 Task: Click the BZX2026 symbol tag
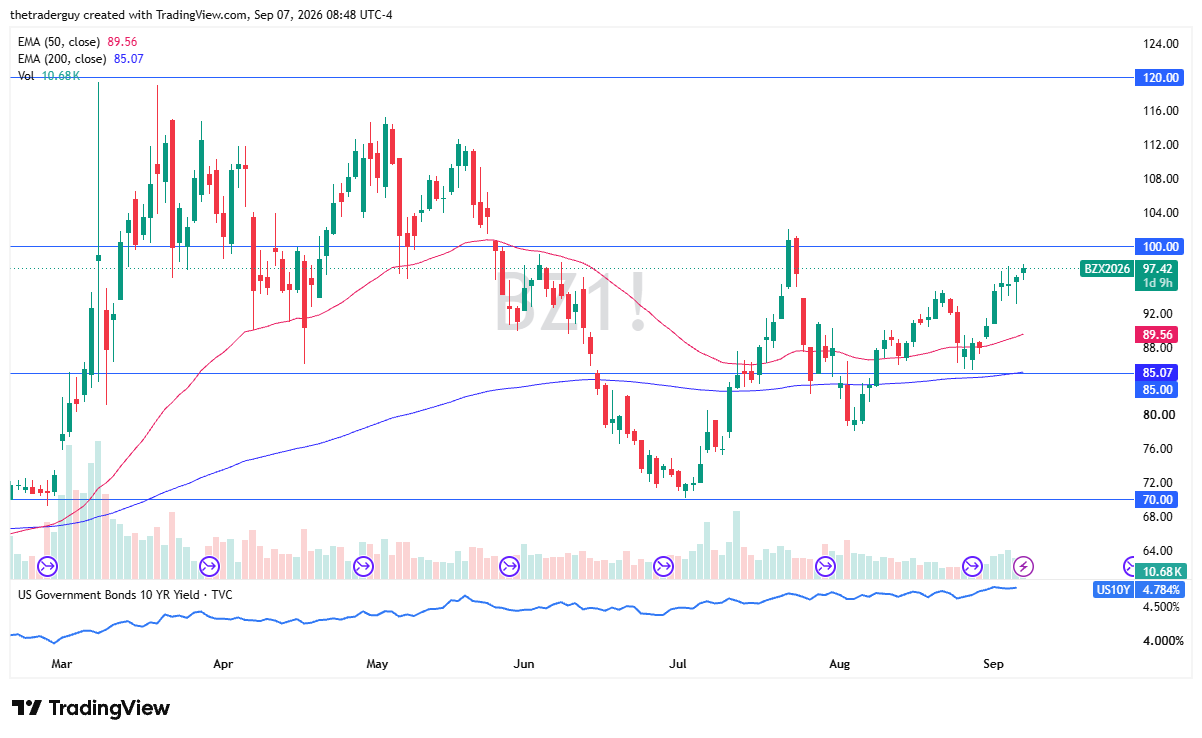click(x=1109, y=268)
